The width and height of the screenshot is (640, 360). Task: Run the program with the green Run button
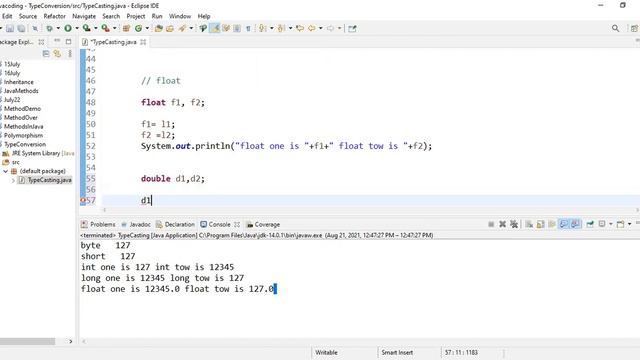click(x=68, y=29)
